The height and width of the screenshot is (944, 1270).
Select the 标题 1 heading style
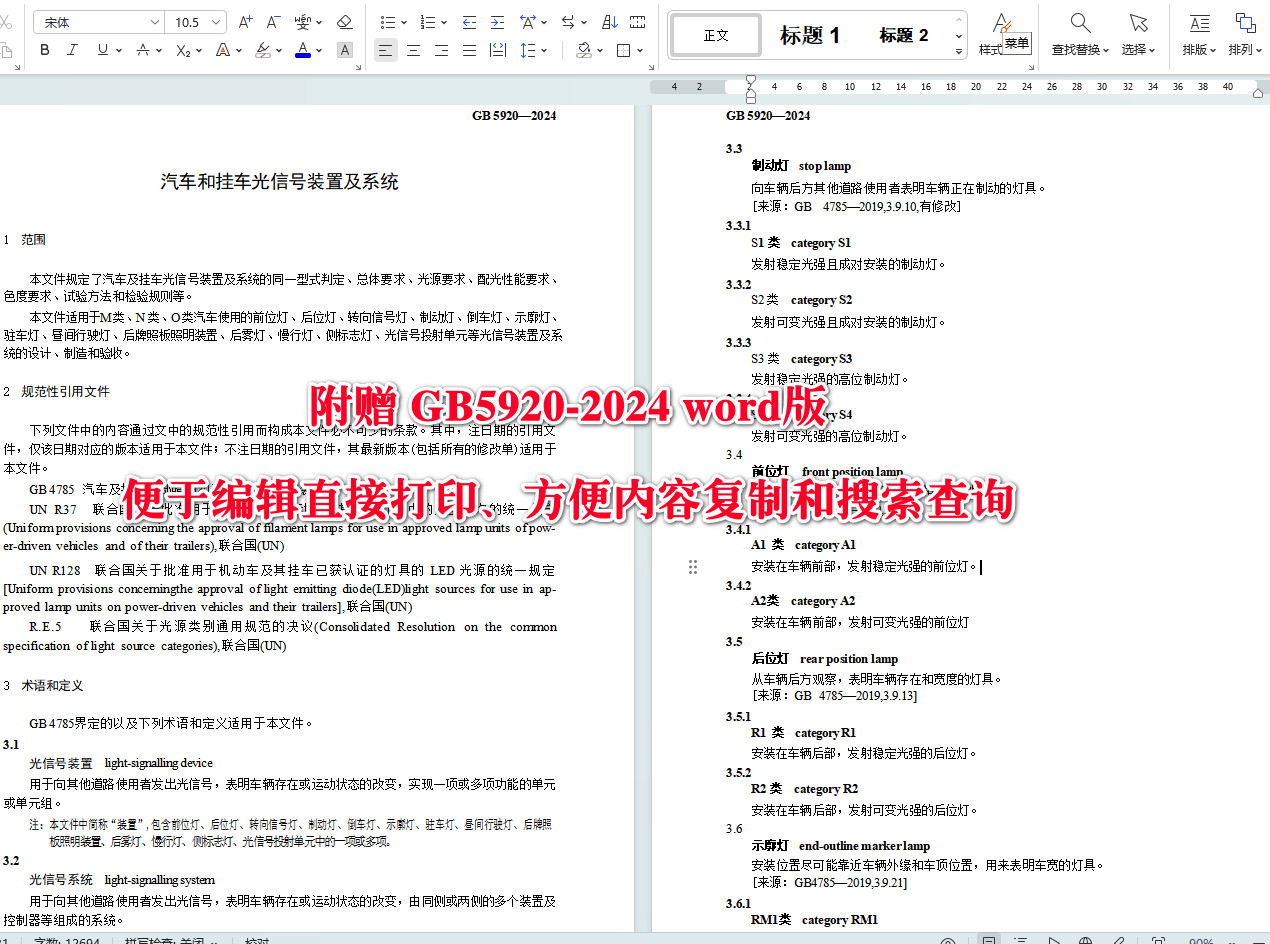[811, 34]
